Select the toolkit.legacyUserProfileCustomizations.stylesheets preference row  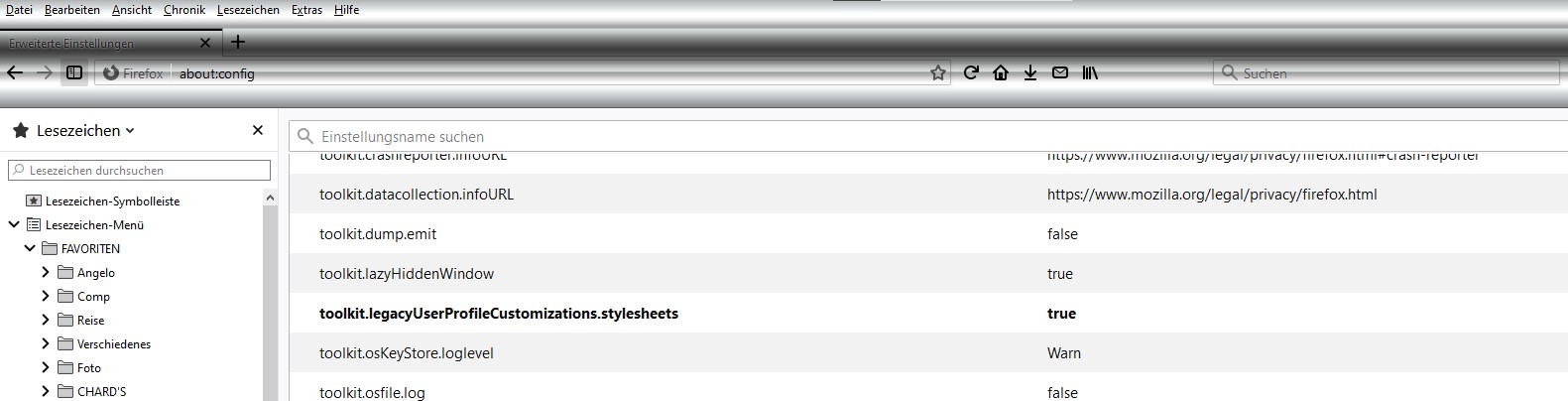click(499, 314)
